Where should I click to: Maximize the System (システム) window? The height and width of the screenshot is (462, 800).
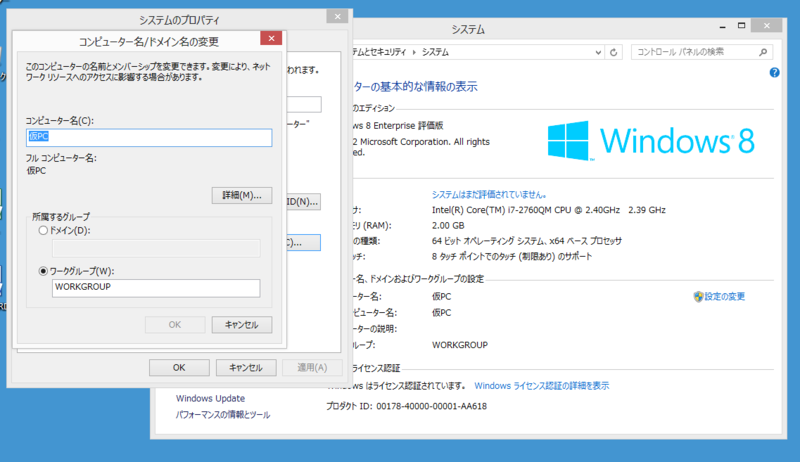[741, 26]
